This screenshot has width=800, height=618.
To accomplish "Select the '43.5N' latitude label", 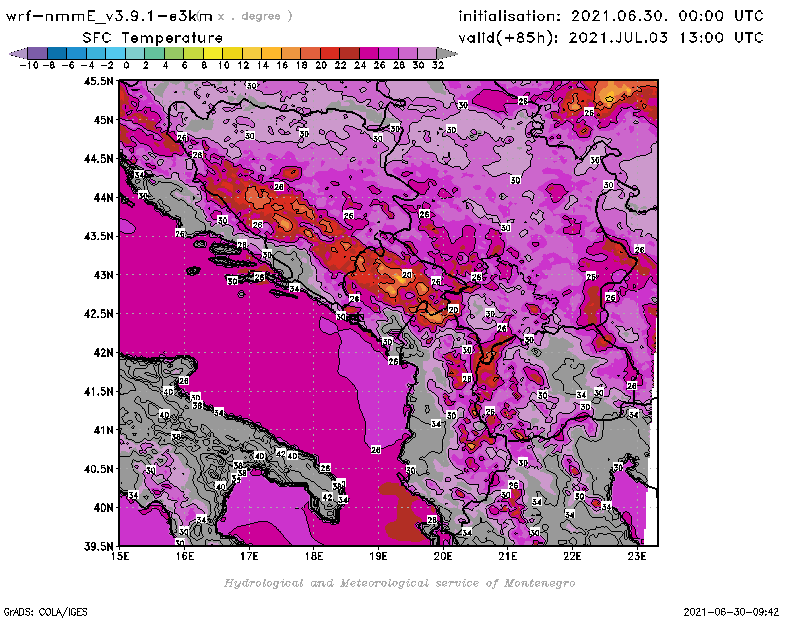I will pos(99,236).
